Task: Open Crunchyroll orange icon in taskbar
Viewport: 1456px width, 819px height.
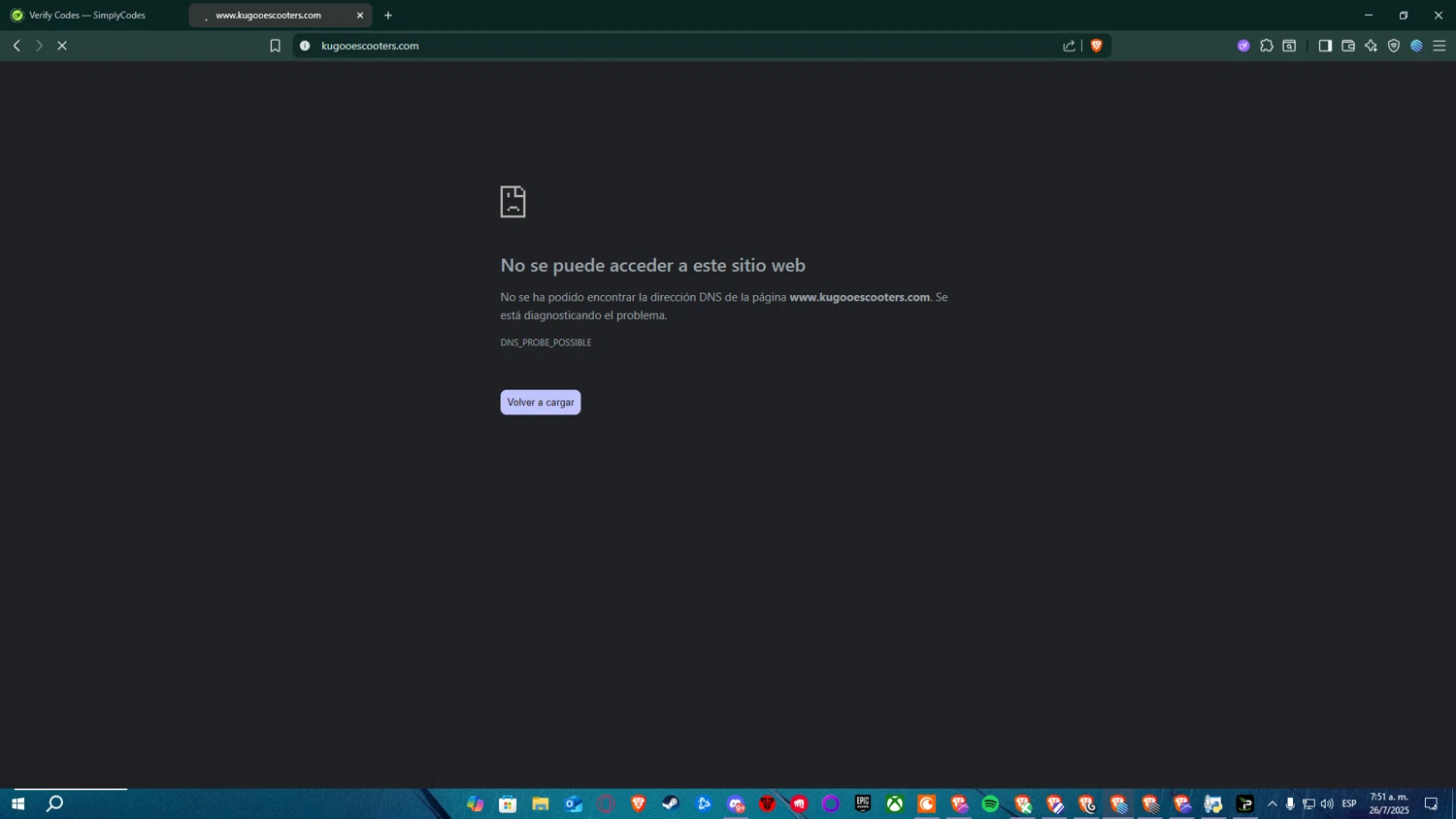Action: tap(927, 803)
